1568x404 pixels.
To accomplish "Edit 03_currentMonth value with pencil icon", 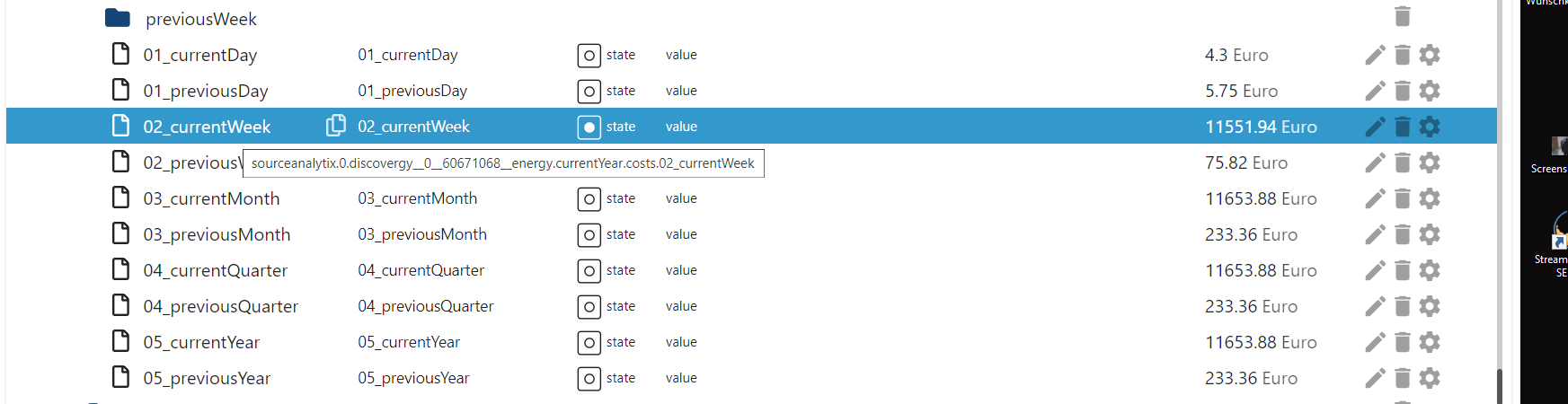I will click(x=1375, y=198).
